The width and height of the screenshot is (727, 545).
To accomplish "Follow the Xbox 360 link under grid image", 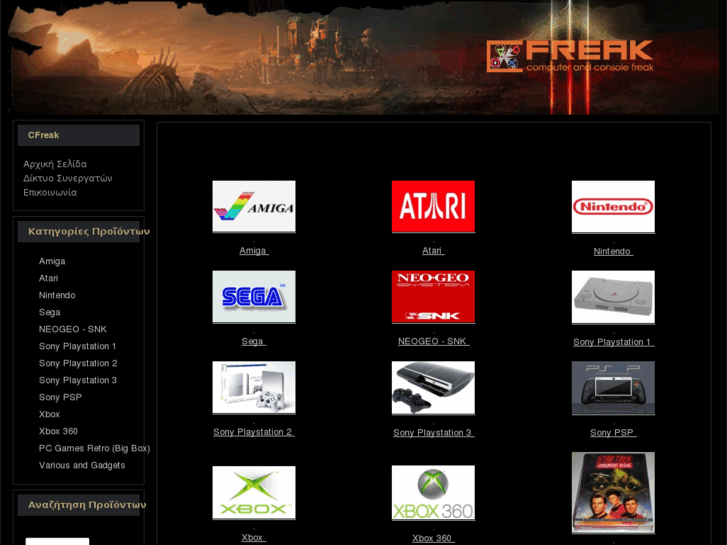I will tap(433, 538).
